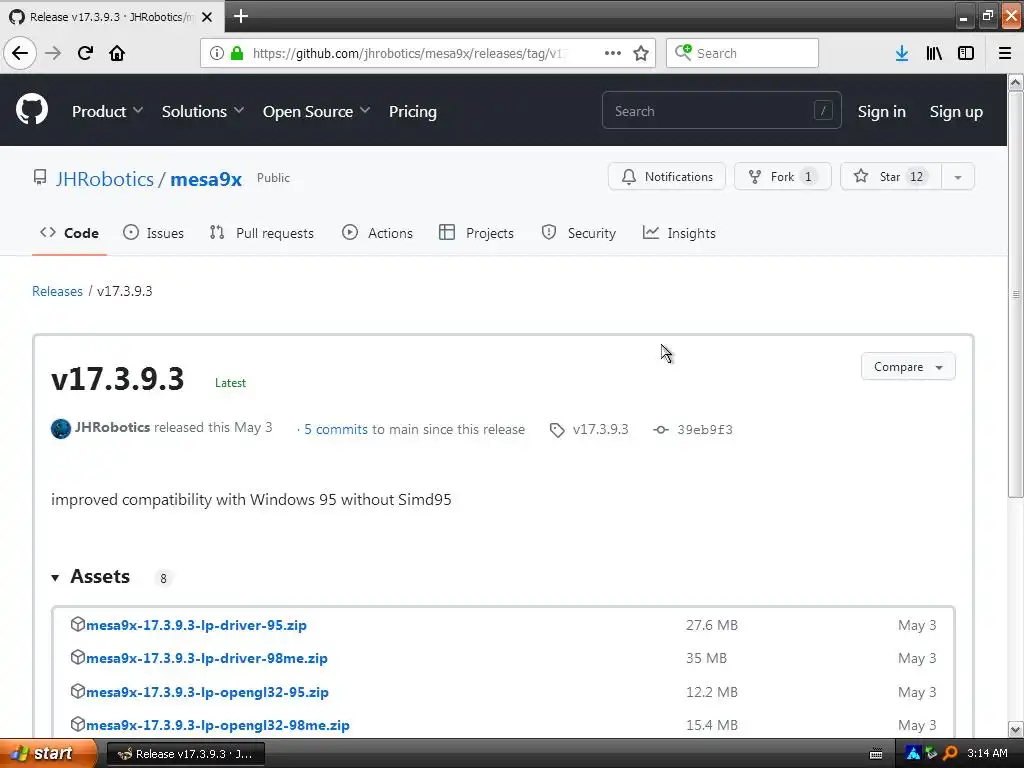Click the browser address bar URL
Screen dimensions: 1024x768
[x=409, y=53]
